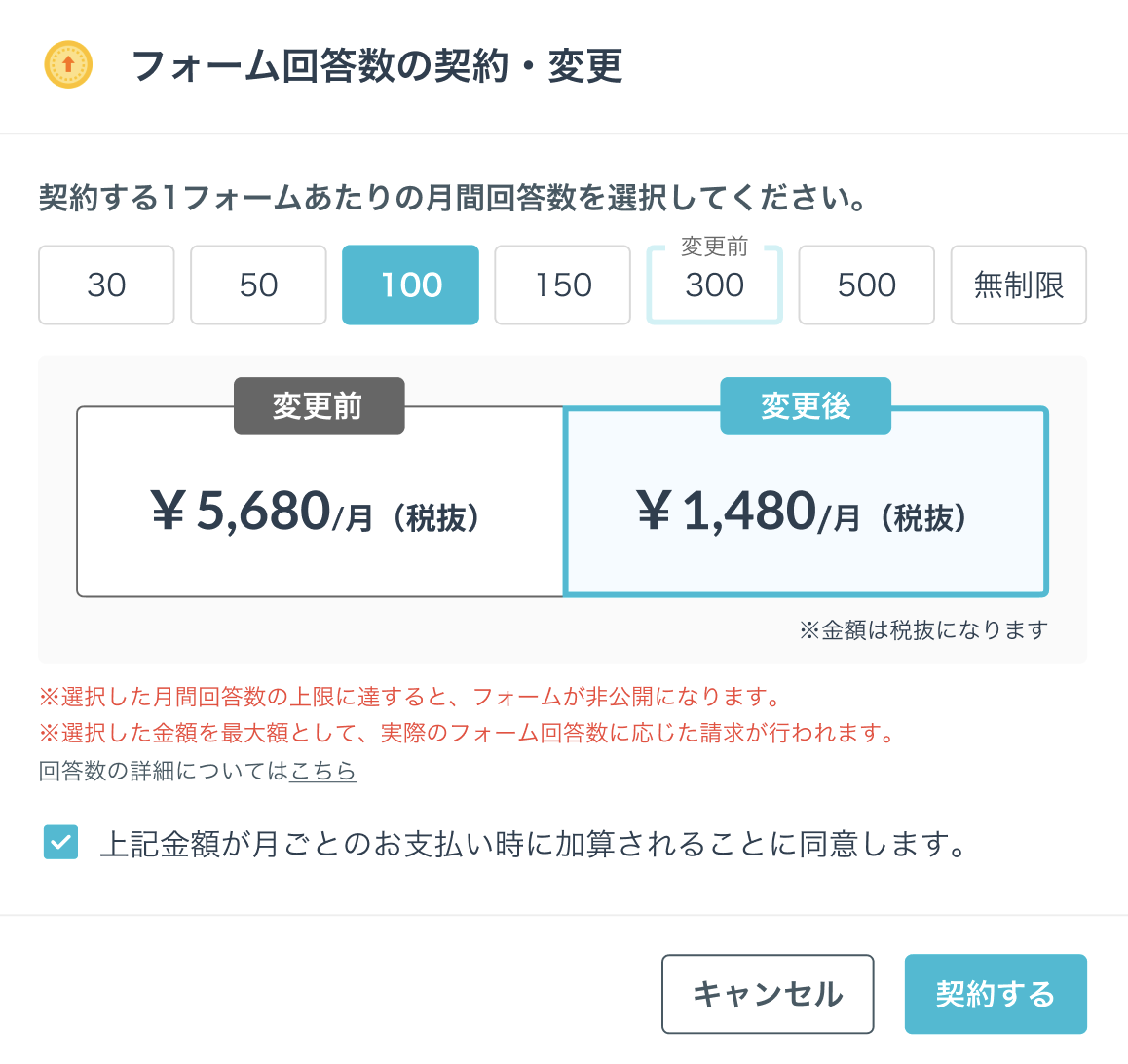Click the orange coin upgrade icon
1128x1064 pixels.
click(x=68, y=64)
